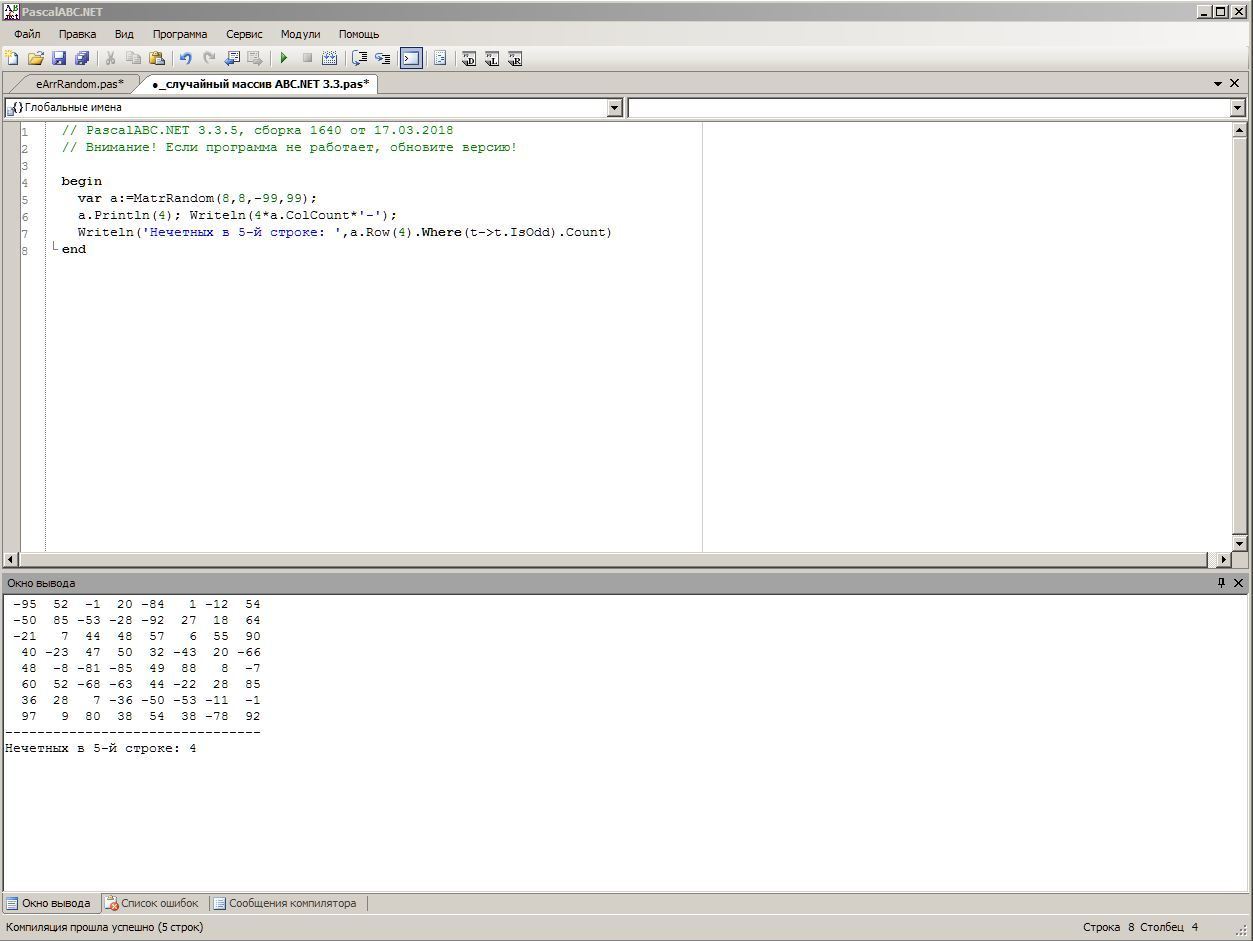Image resolution: width=1253 pixels, height=941 pixels.
Task: Open a file using the folder icon
Action: 36,59
